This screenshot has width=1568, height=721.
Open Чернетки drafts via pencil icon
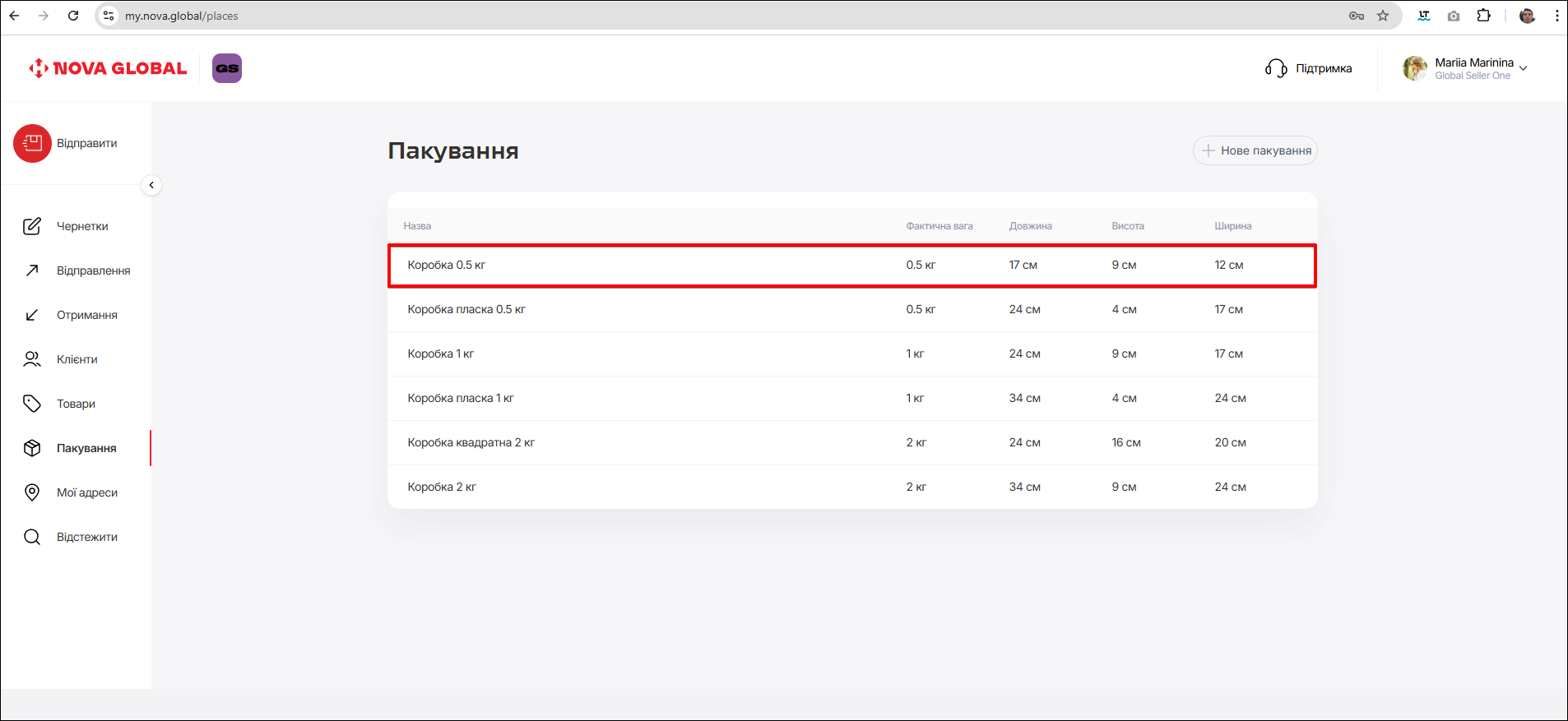click(32, 226)
